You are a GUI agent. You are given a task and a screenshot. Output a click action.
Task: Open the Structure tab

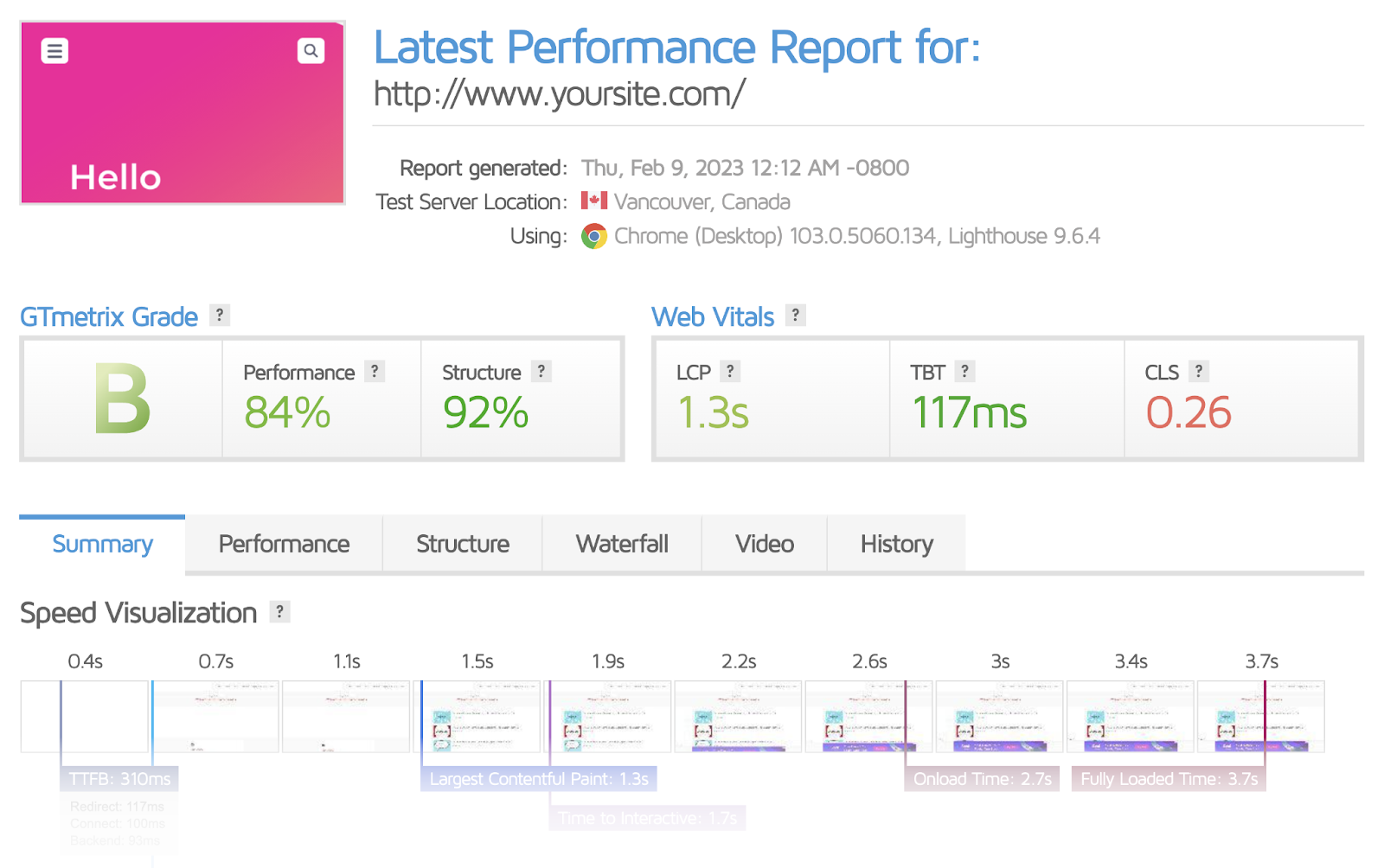coord(462,544)
